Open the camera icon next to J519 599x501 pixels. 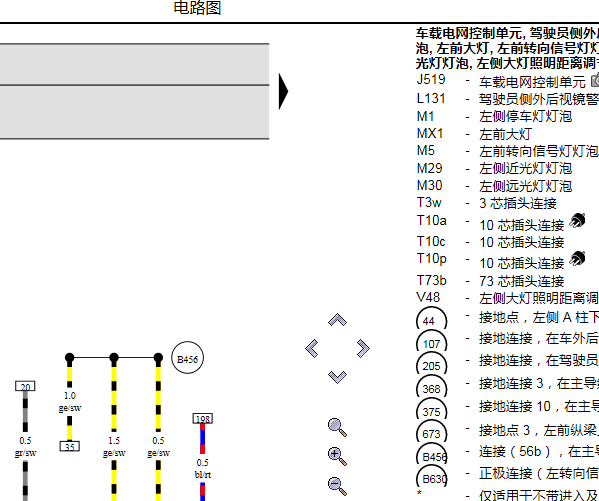[x=595, y=80]
